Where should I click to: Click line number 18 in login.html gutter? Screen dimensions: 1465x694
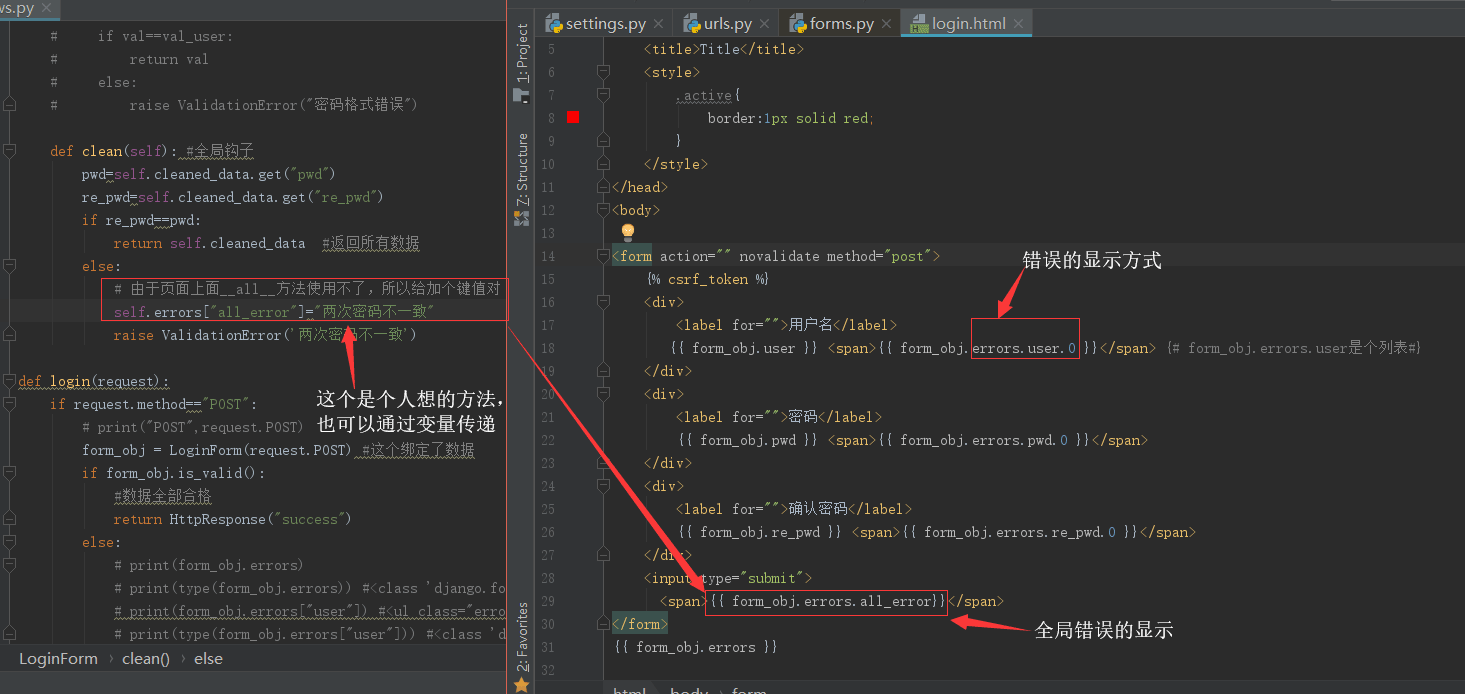pyautogui.click(x=546, y=348)
